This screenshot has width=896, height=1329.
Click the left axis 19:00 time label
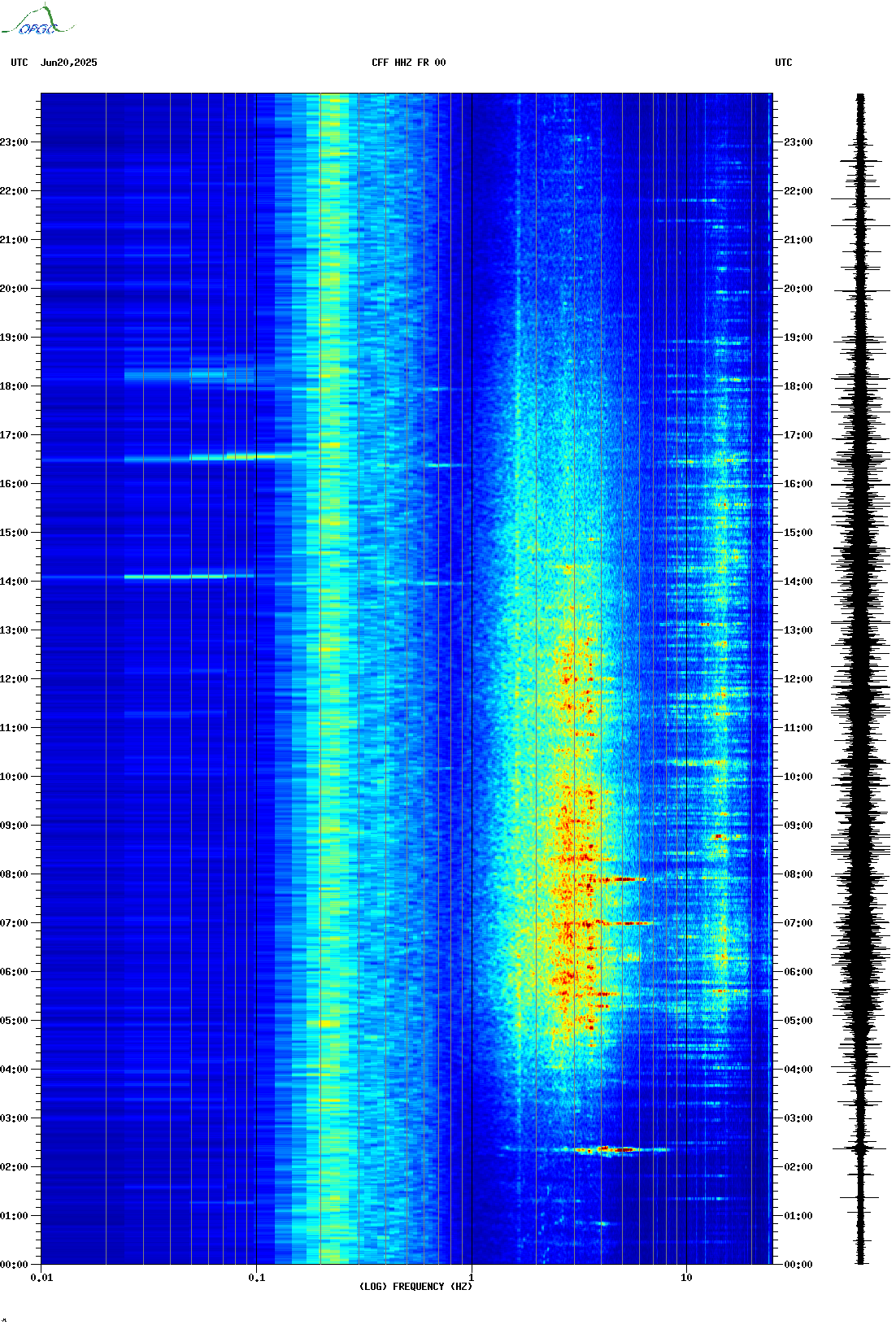(14, 338)
